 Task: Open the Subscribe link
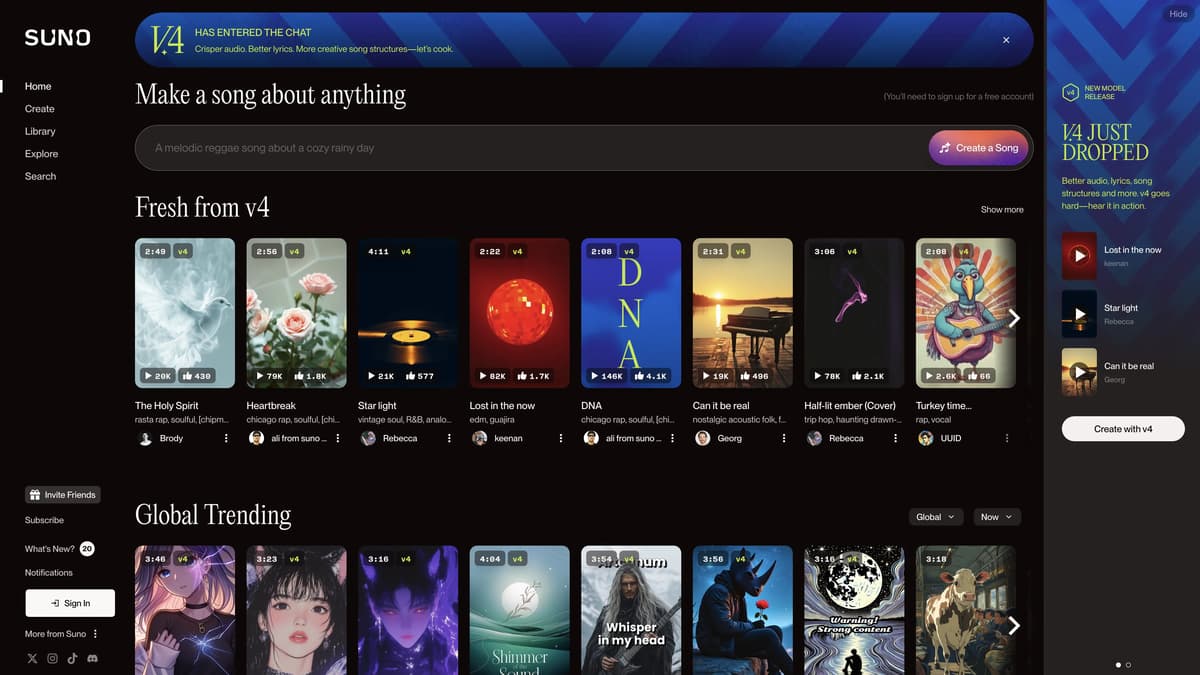point(44,520)
